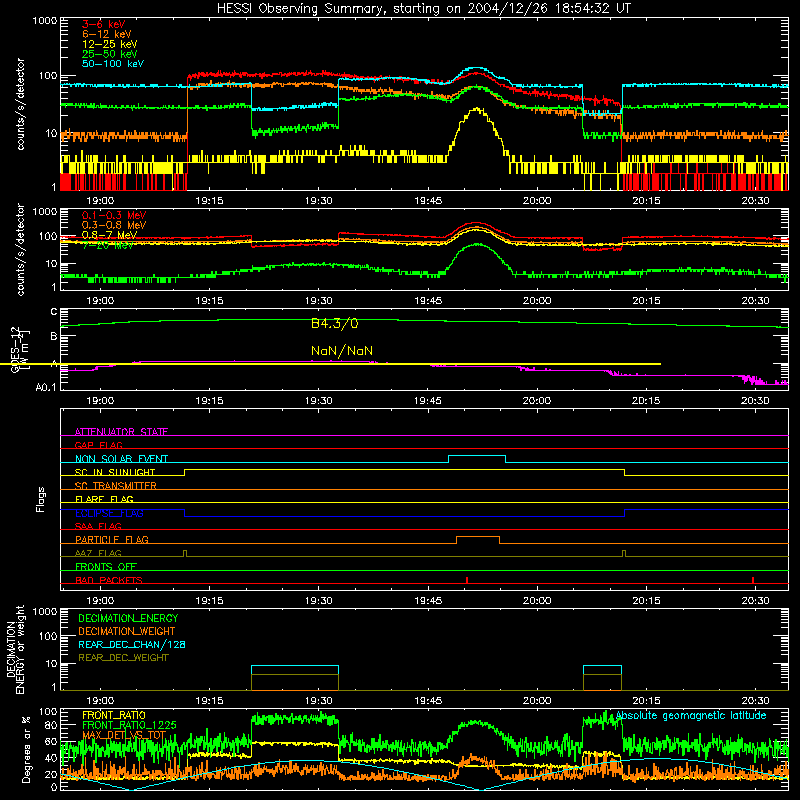Image resolution: width=800 pixels, height=800 pixels.
Task: Select the SC_IN_SUNLIGHT flag label
Action: coord(115,472)
